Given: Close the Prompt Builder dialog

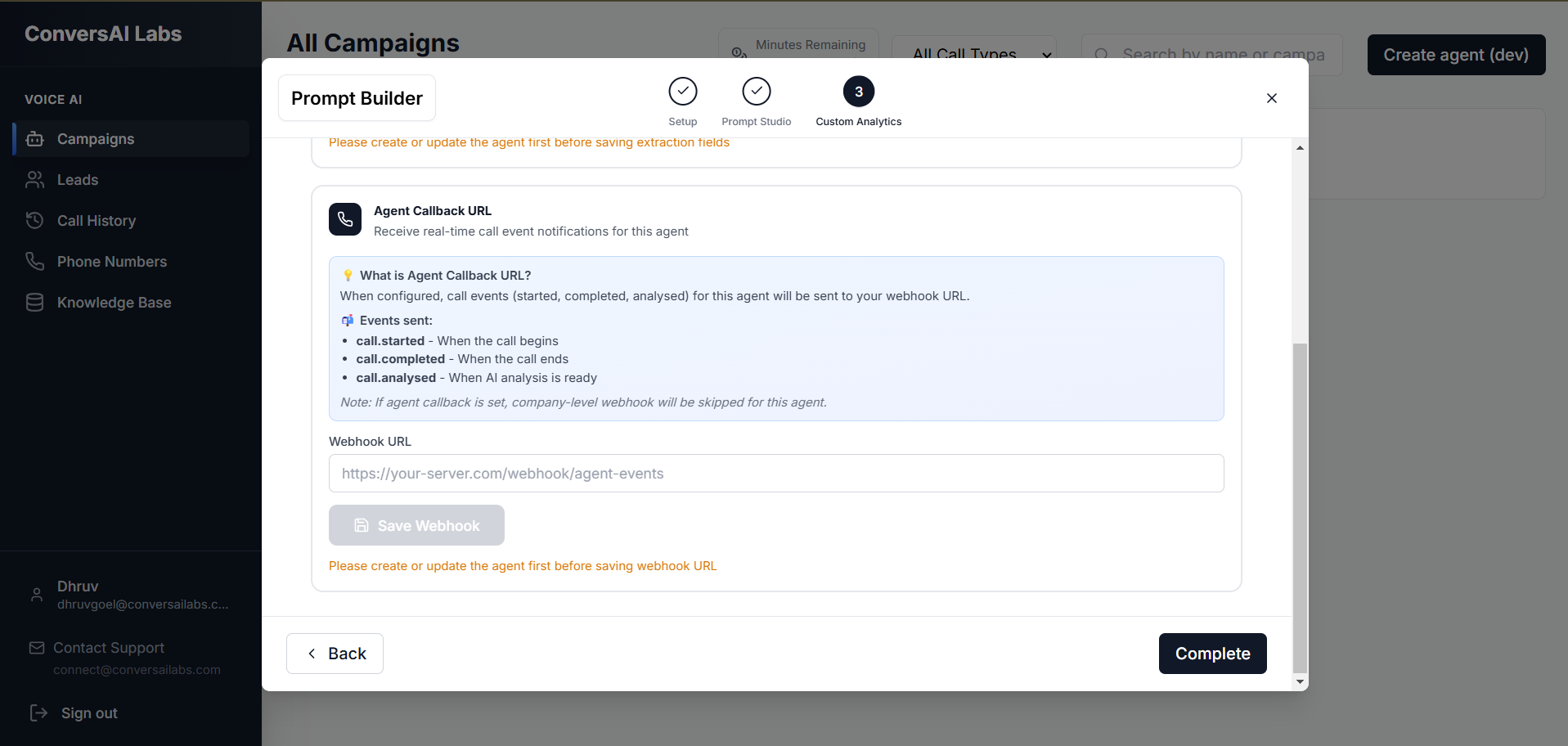Looking at the screenshot, I should (x=1272, y=98).
